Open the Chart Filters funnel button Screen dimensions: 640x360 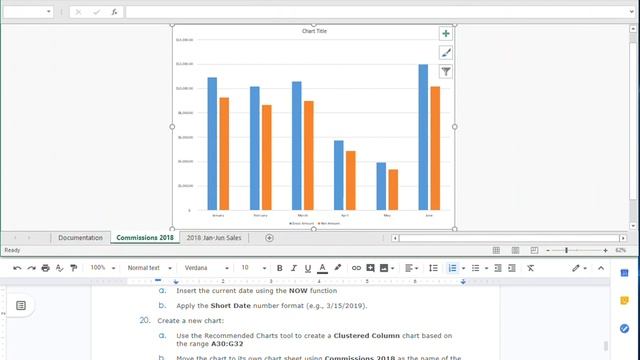446,71
